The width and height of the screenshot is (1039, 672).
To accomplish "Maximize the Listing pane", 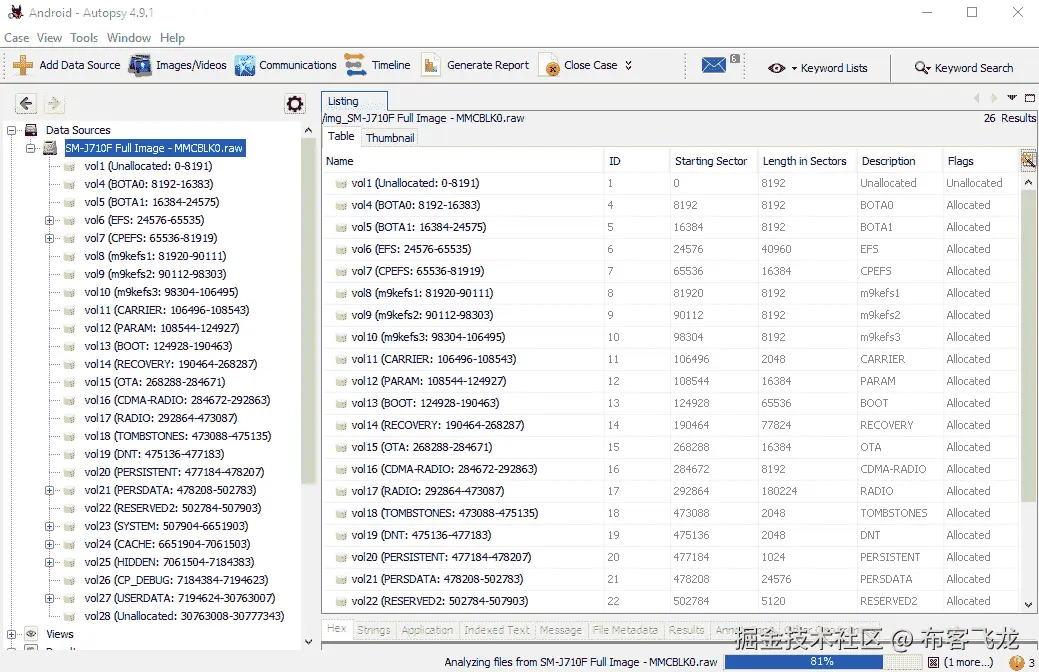I will 1029,98.
